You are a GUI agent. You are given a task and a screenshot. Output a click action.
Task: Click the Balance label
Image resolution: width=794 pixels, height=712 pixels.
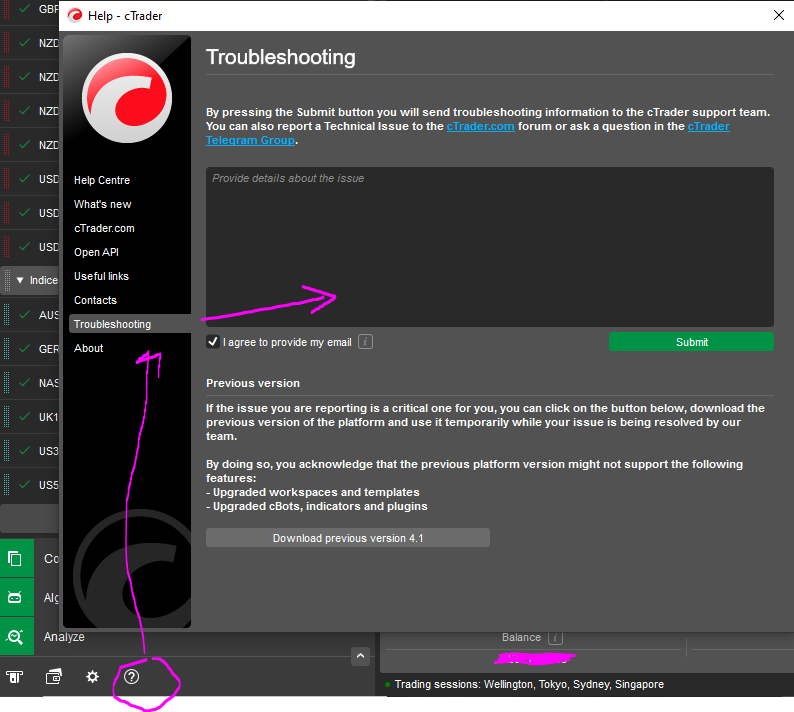(521, 638)
